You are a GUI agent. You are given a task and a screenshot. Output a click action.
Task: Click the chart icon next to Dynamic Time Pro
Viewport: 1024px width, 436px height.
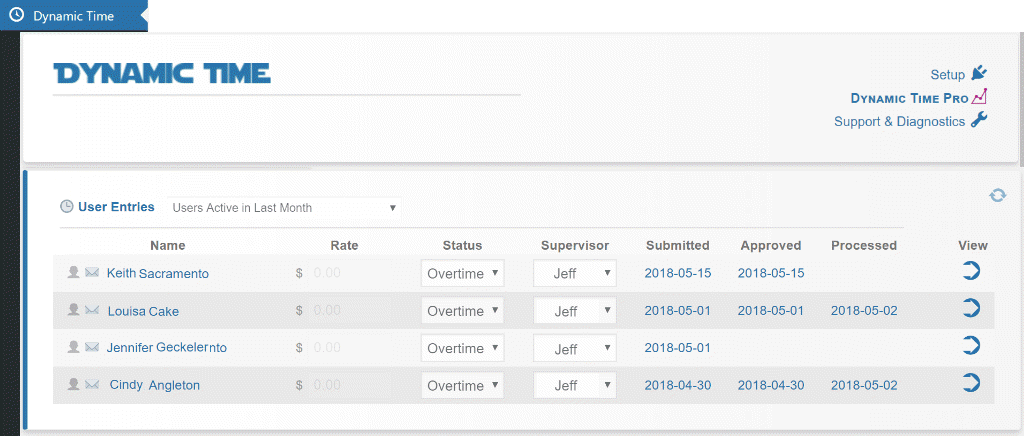(979, 97)
